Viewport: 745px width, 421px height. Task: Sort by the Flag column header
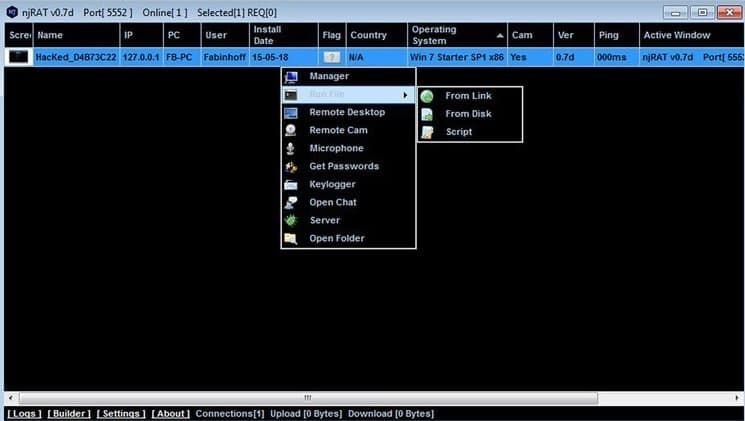tap(332, 35)
